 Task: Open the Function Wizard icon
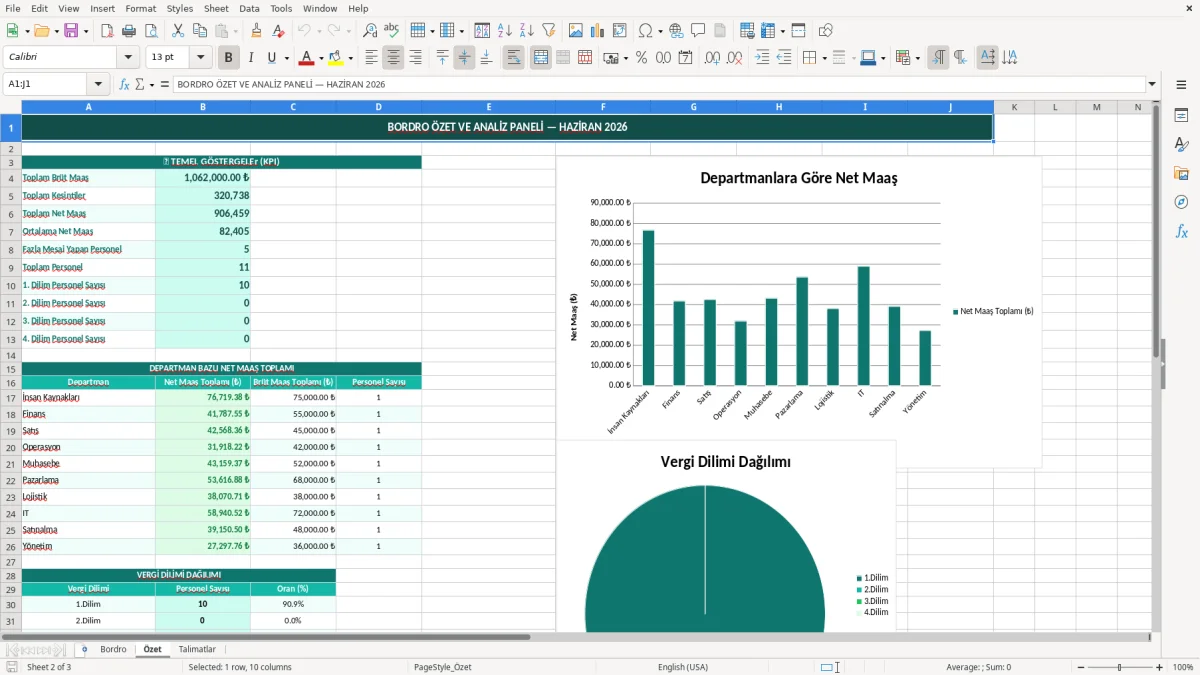(x=124, y=84)
